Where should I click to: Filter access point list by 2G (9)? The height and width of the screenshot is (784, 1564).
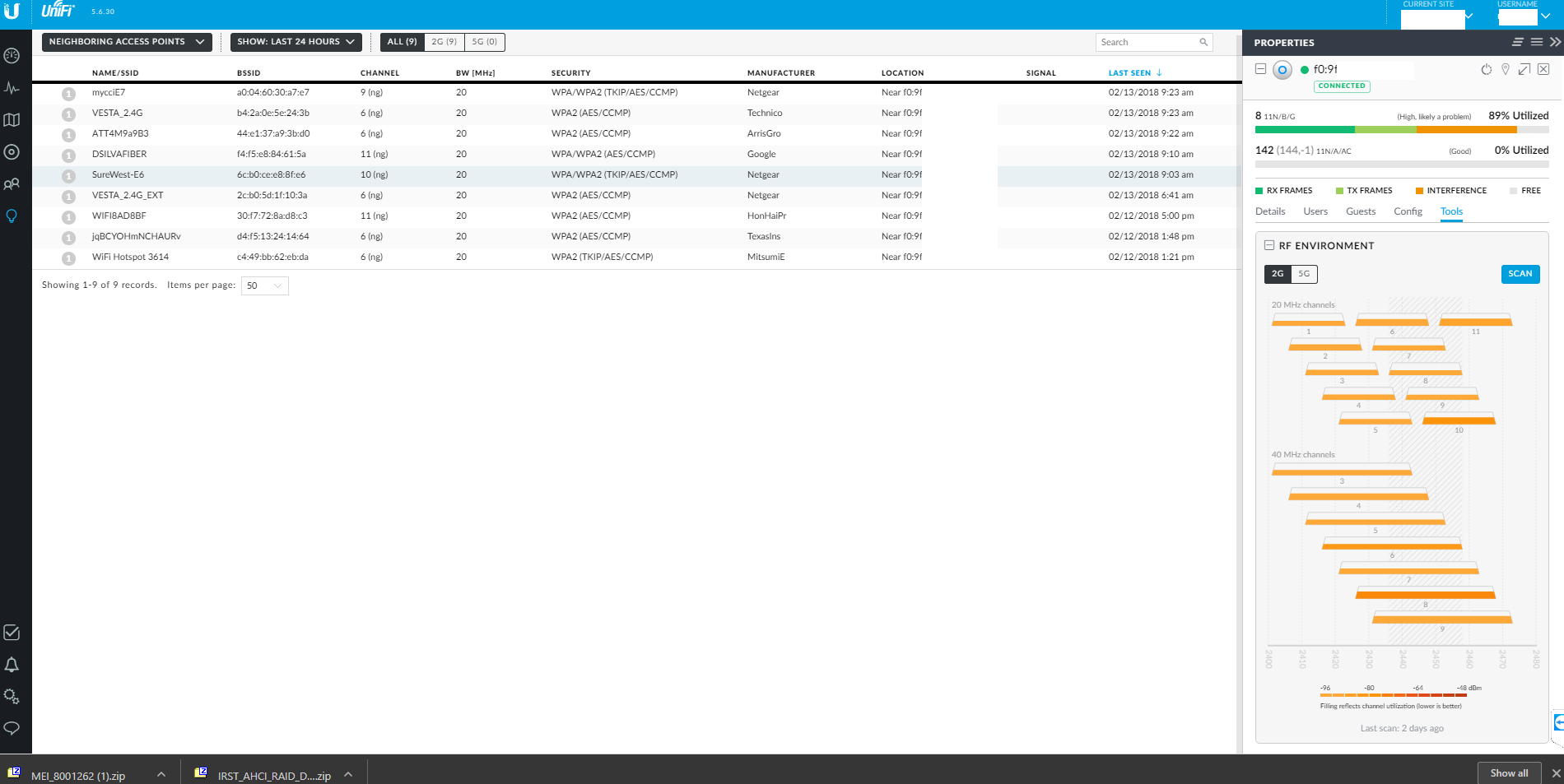pyautogui.click(x=444, y=42)
